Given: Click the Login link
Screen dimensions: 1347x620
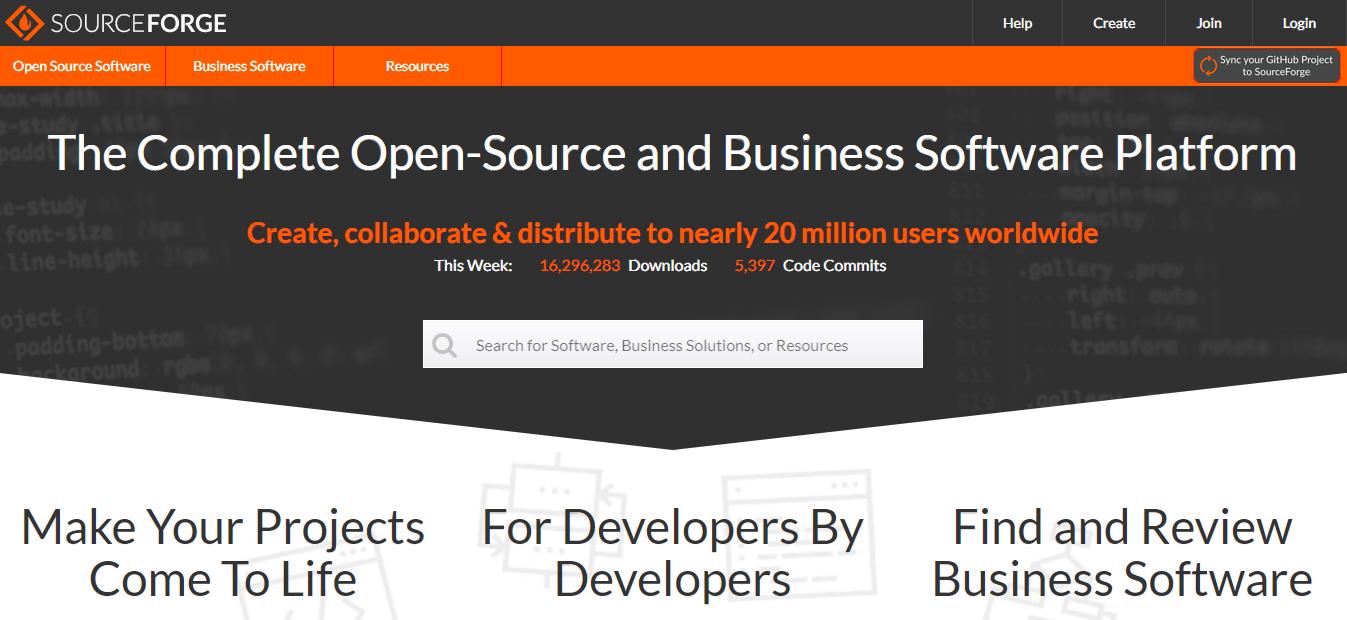Looking at the screenshot, I should (x=1299, y=23).
